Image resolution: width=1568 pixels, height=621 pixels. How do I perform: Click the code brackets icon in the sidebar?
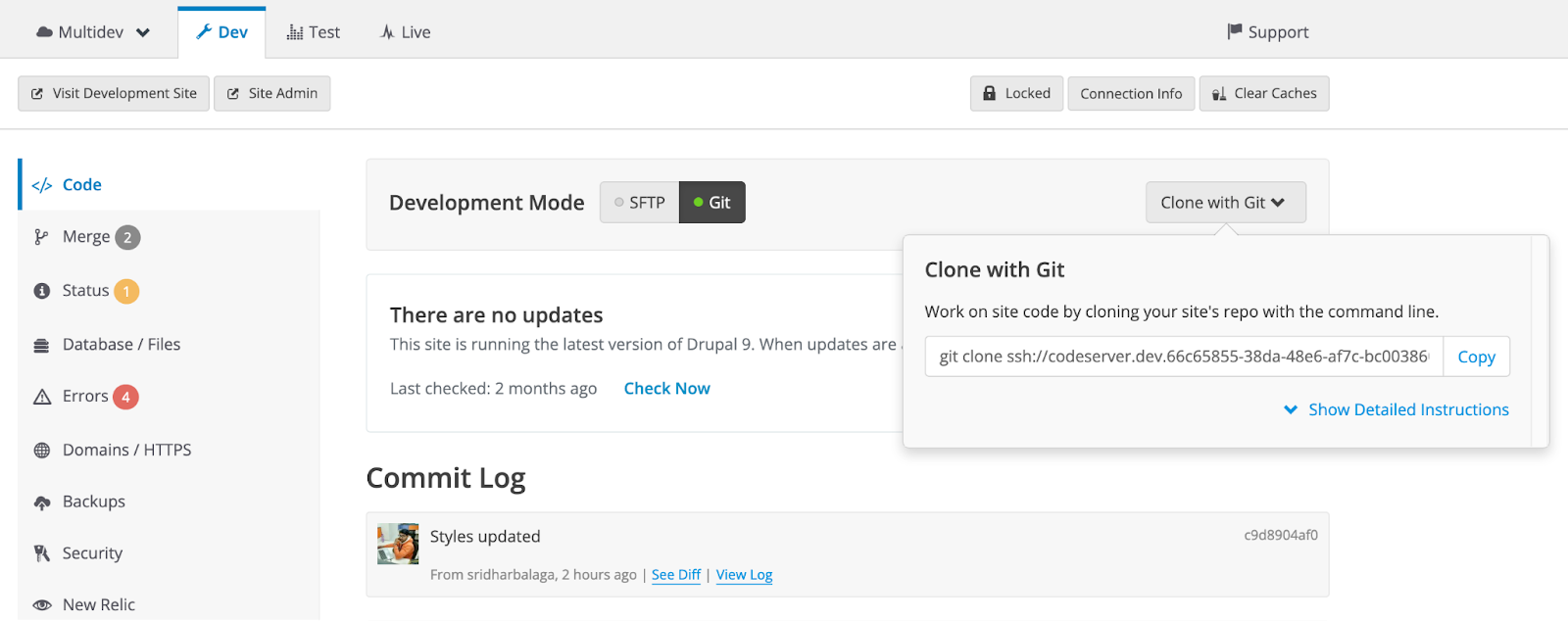coord(42,185)
